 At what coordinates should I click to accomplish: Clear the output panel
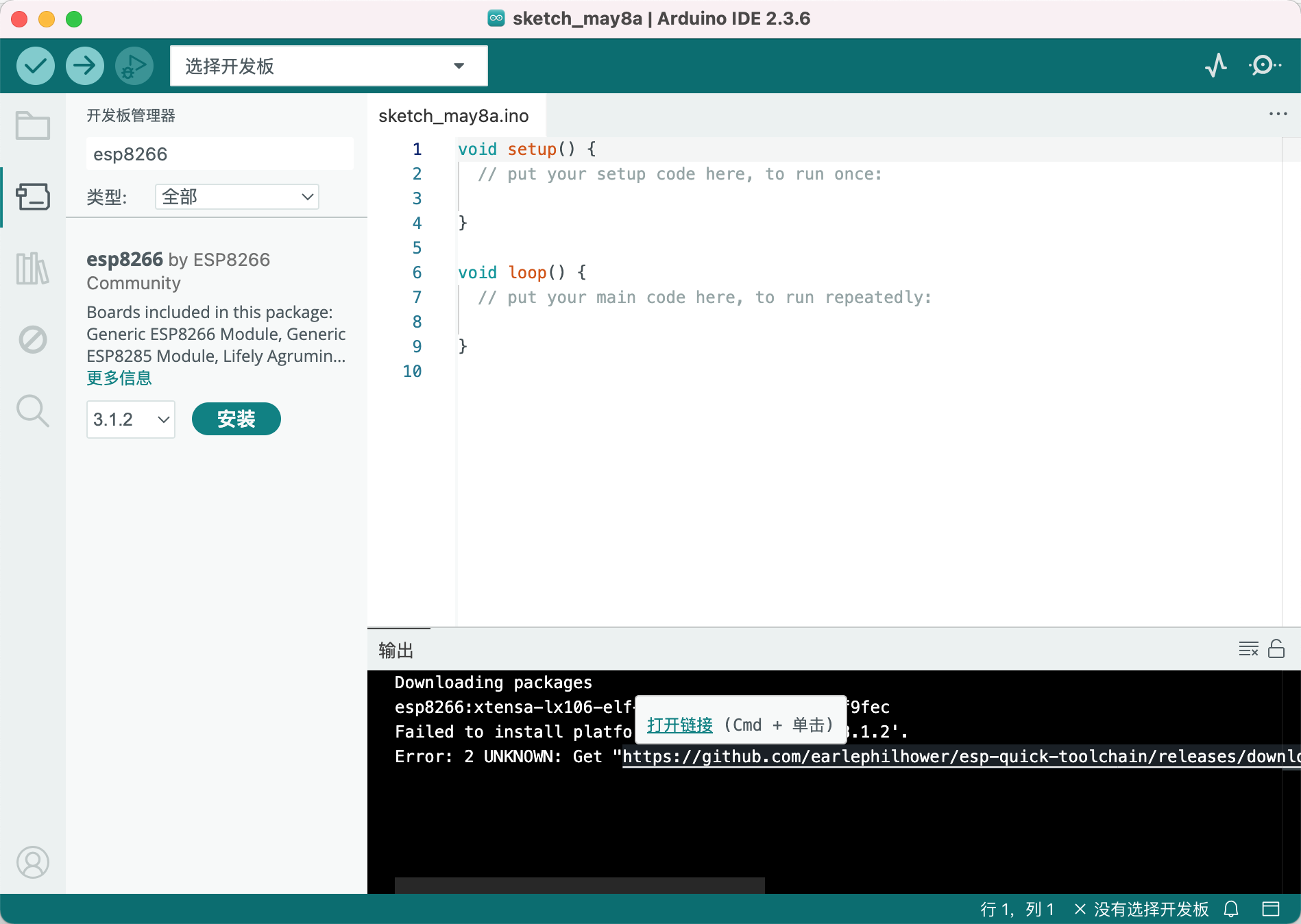pyautogui.click(x=1249, y=648)
